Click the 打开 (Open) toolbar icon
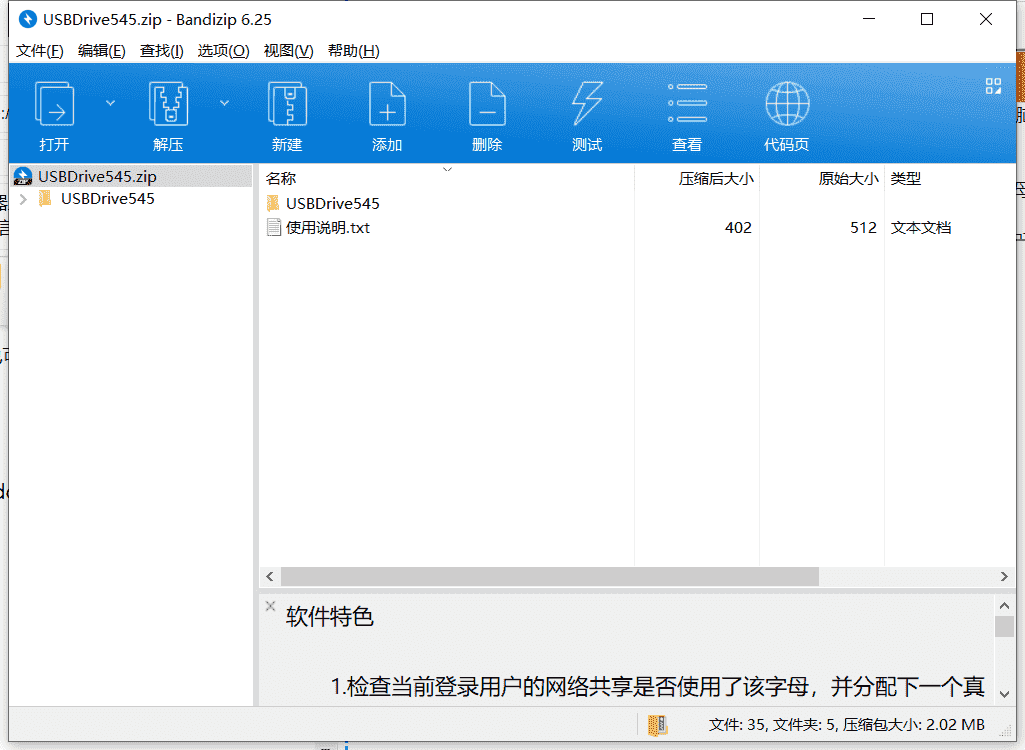This screenshot has height=750, width=1025. coord(54,103)
